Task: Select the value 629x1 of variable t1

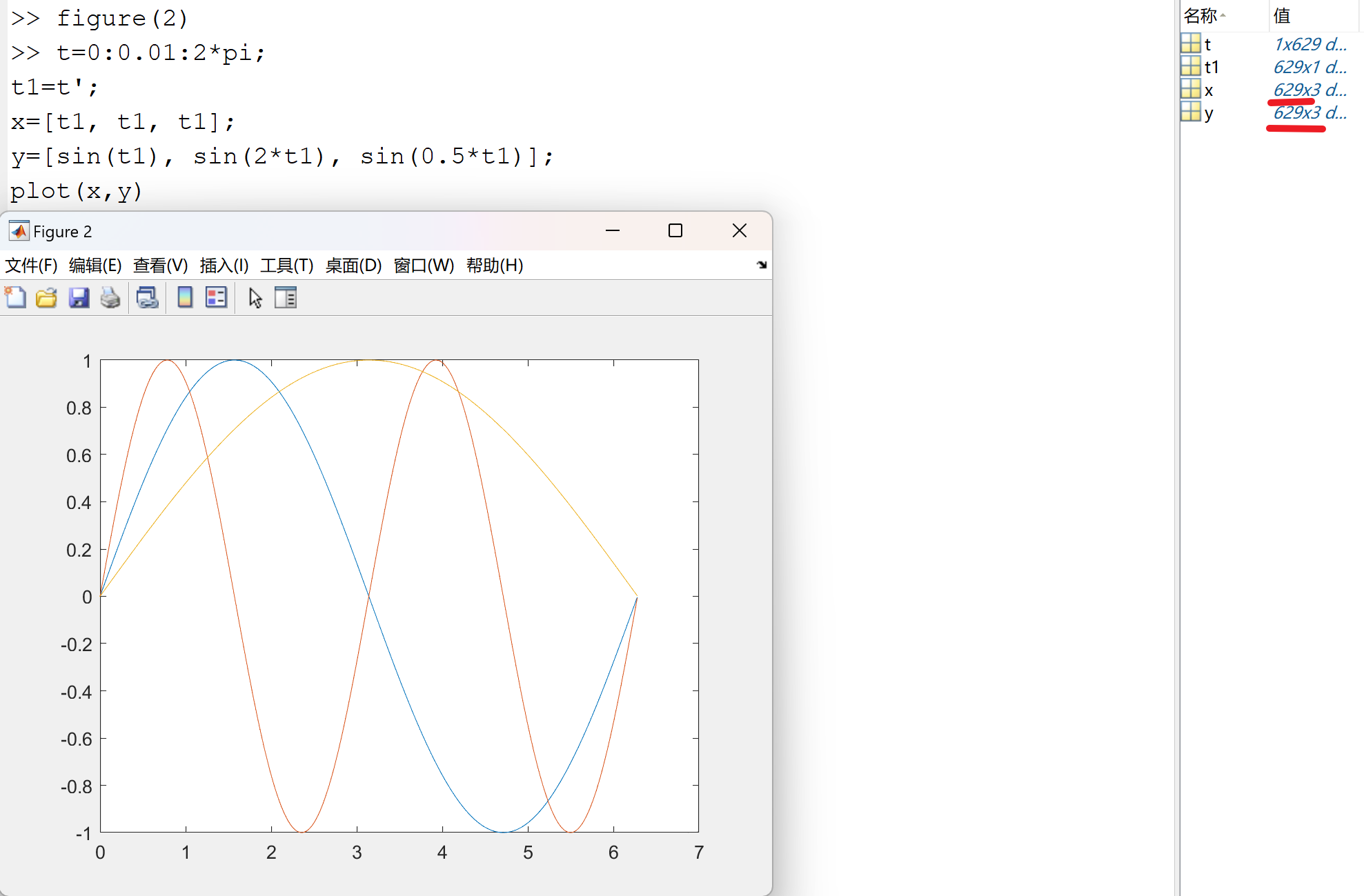Action: 1309,67
